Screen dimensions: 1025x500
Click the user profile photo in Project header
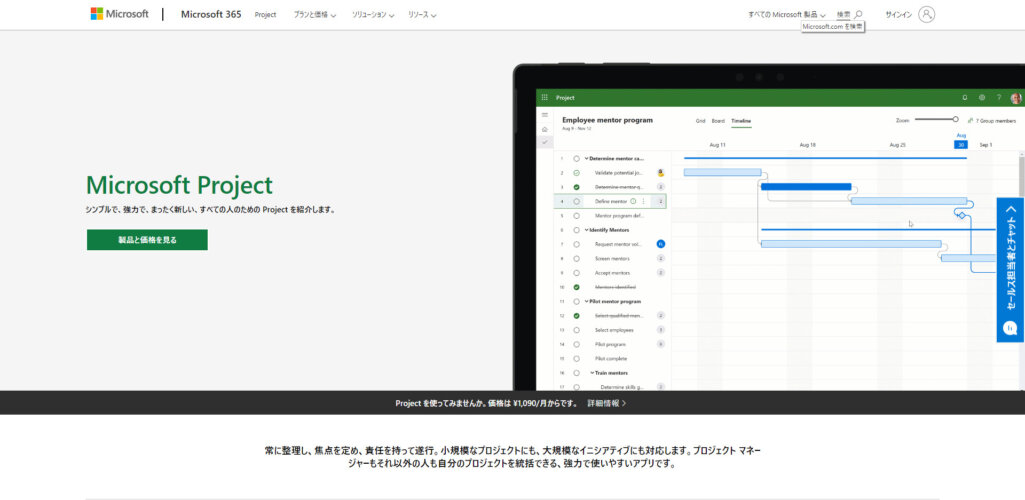click(x=1015, y=98)
